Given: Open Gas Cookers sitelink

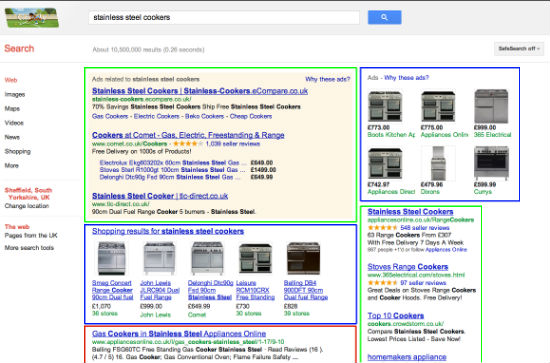Looking at the screenshot, I should point(110,116).
